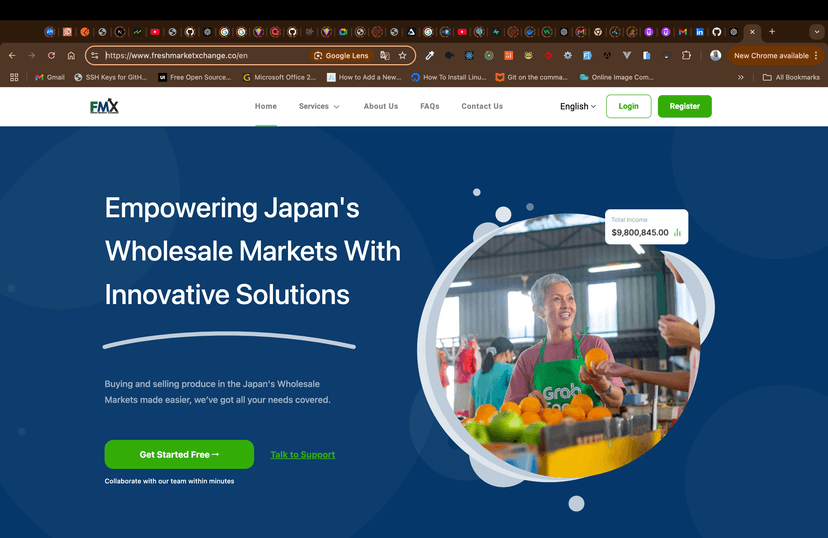Image resolution: width=828 pixels, height=538 pixels.
Task: Click the green bar chart icon
Action: (678, 232)
